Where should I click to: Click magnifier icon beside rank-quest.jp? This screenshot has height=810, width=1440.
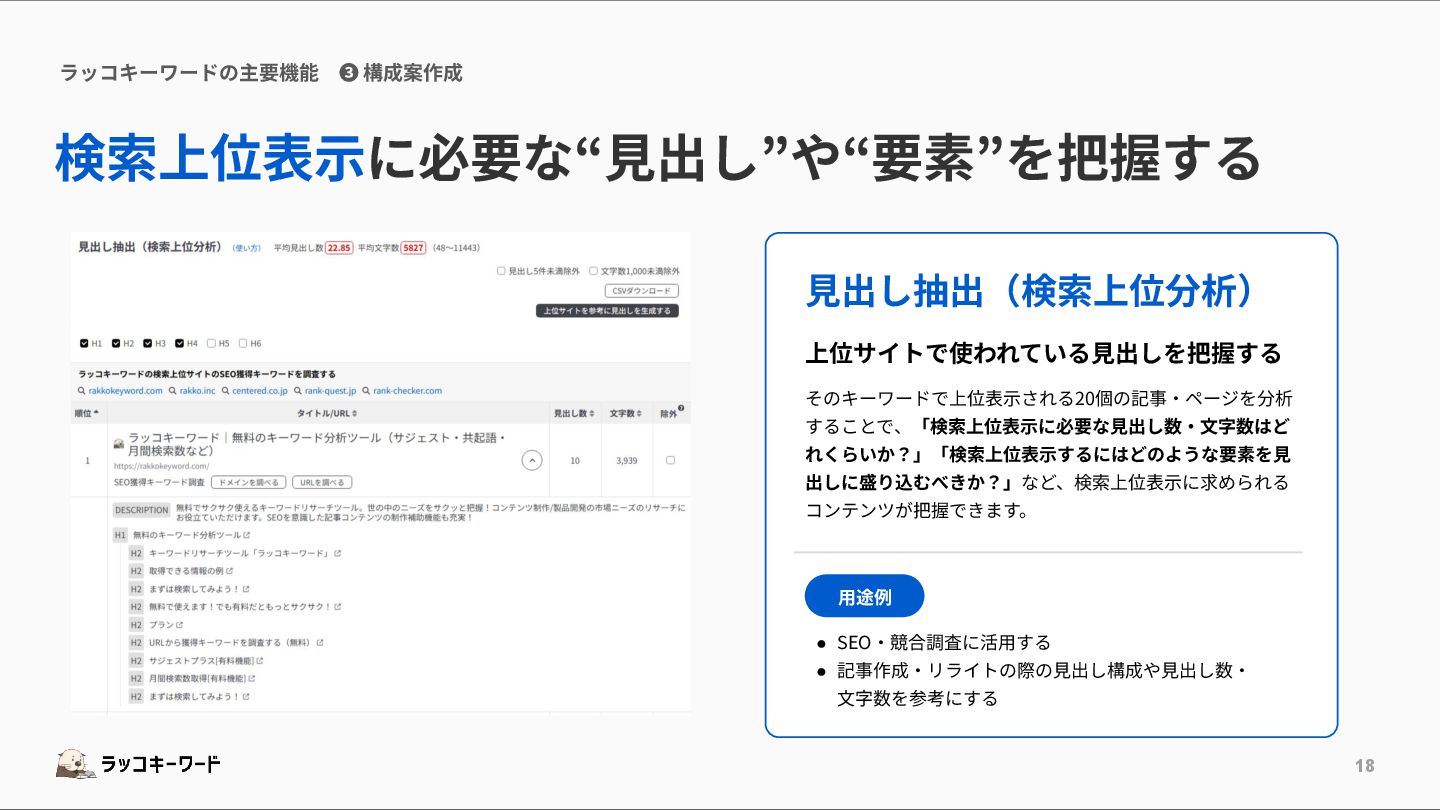click(298, 391)
